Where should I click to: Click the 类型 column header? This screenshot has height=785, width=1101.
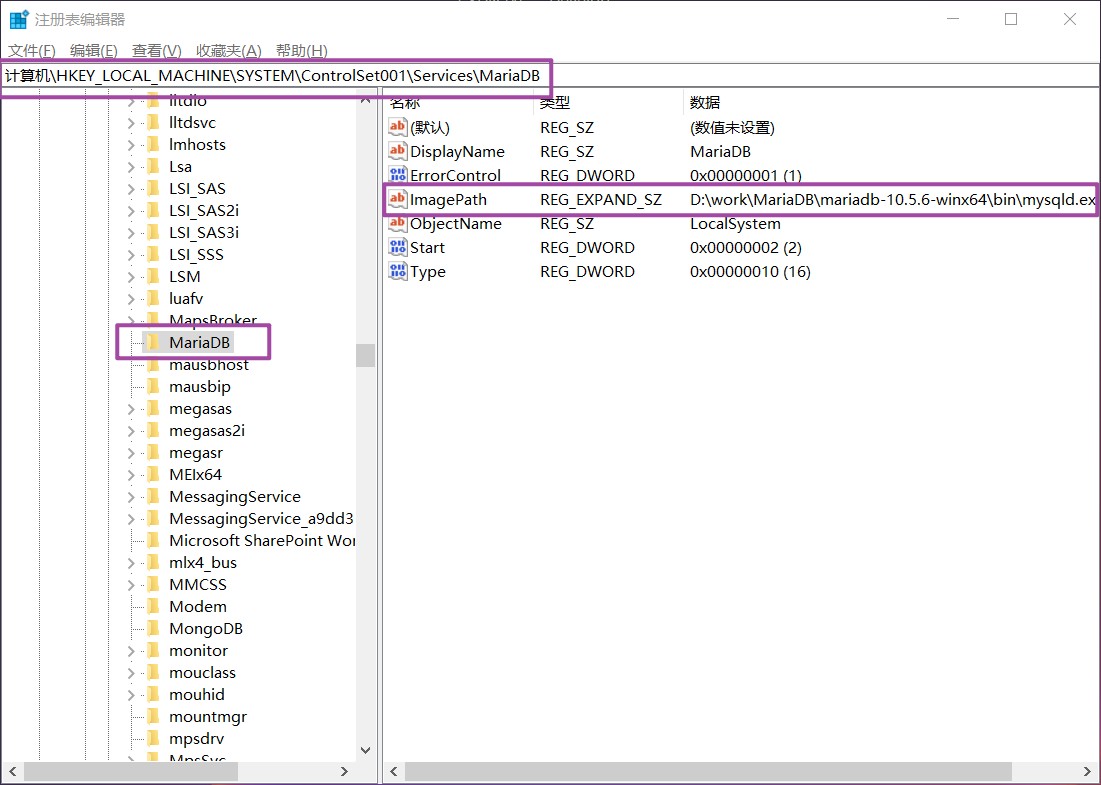555,103
